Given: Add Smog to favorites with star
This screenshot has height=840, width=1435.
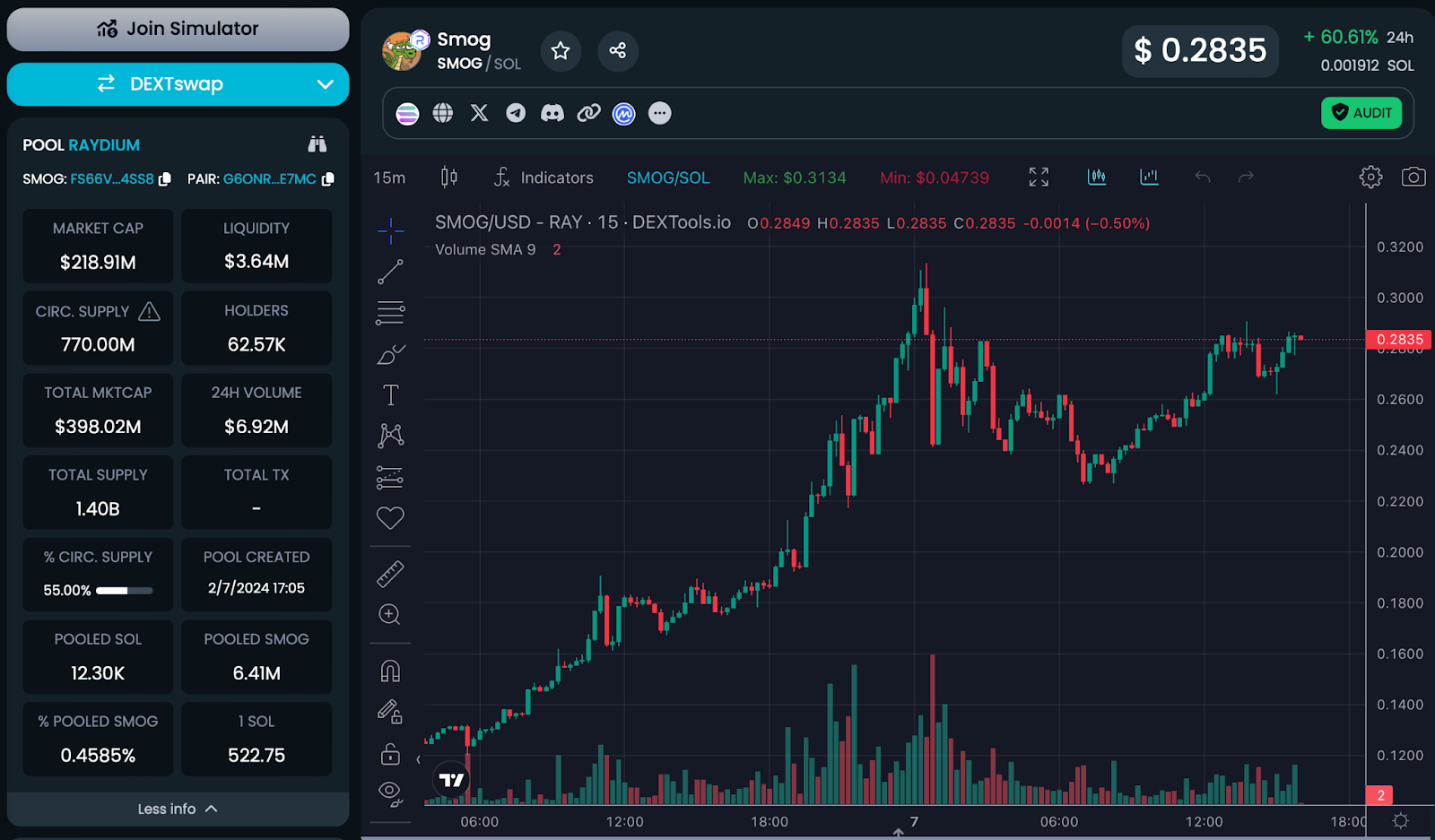Looking at the screenshot, I should (561, 51).
